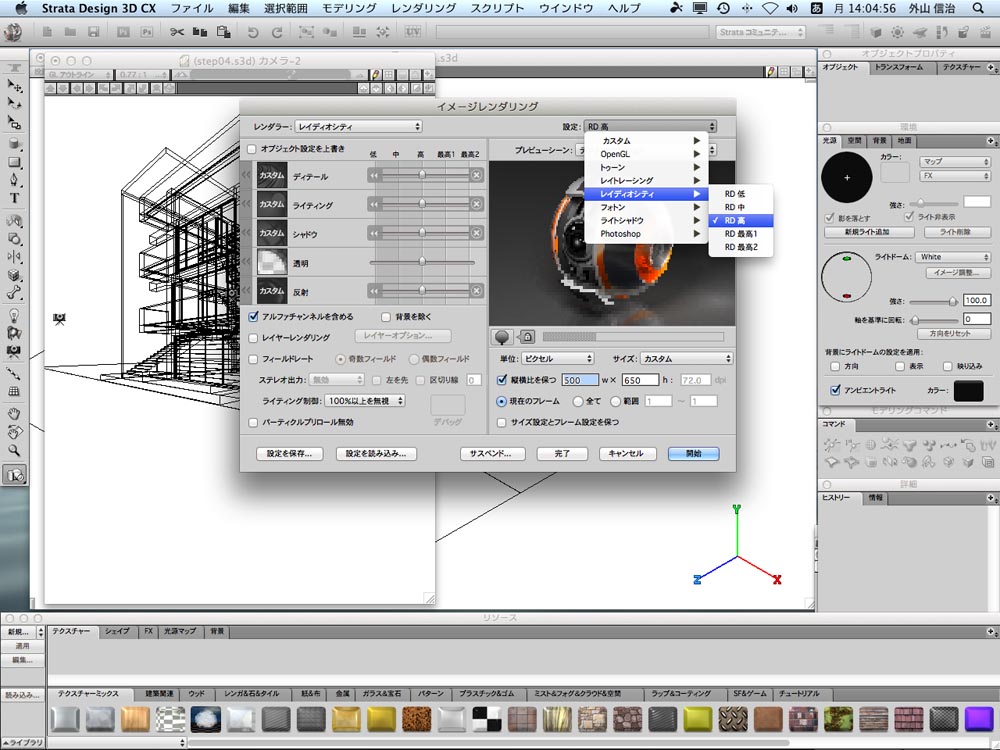Image resolution: width=1000 pixels, height=750 pixels.
Task: Uncheck 縦横比を保つ checkbox
Action: (502, 380)
